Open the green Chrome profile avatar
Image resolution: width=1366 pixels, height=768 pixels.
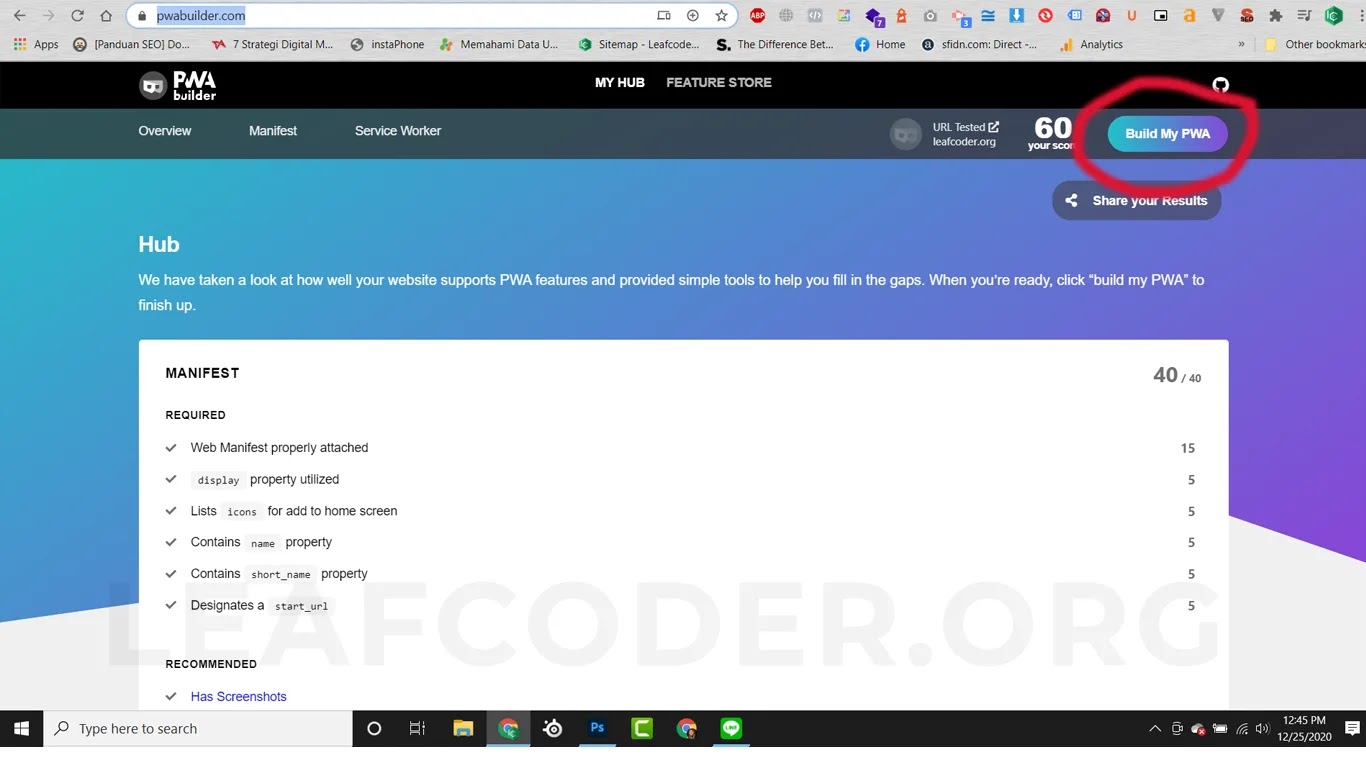1333,16
